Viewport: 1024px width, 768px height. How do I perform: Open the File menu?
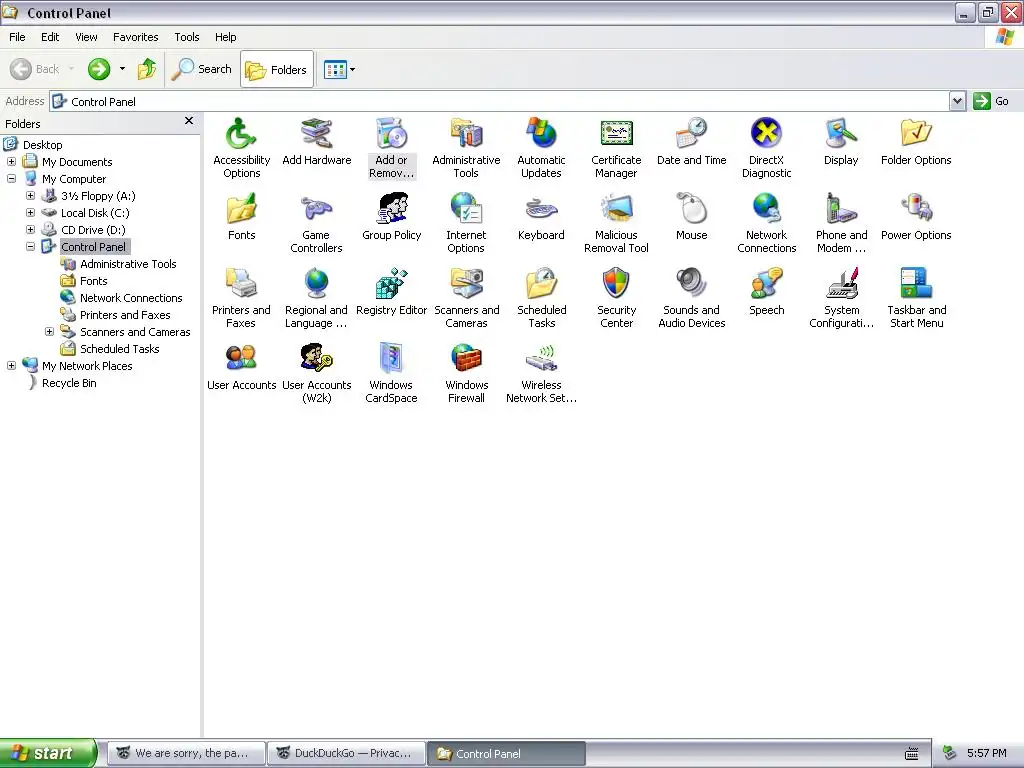pos(17,37)
